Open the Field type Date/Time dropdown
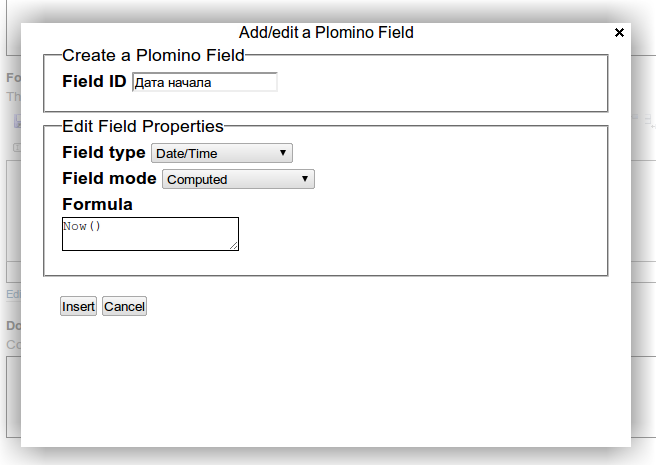The width and height of the screenshot is (656, 465). pos(222,153)
